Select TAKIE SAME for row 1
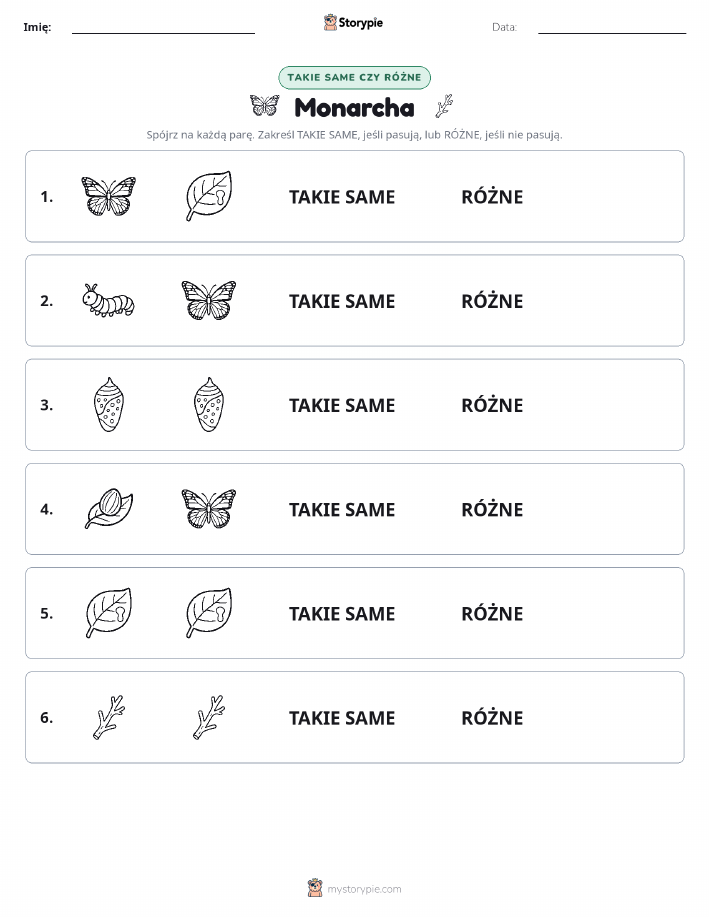709x917 pixels. pos(342,197)
